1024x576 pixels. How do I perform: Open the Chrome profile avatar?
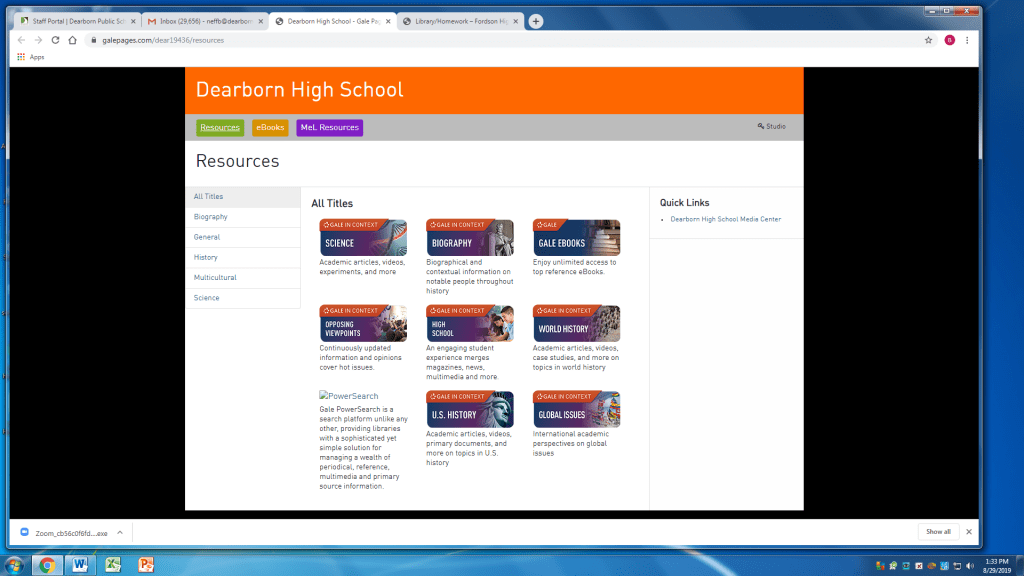point(950,40)
